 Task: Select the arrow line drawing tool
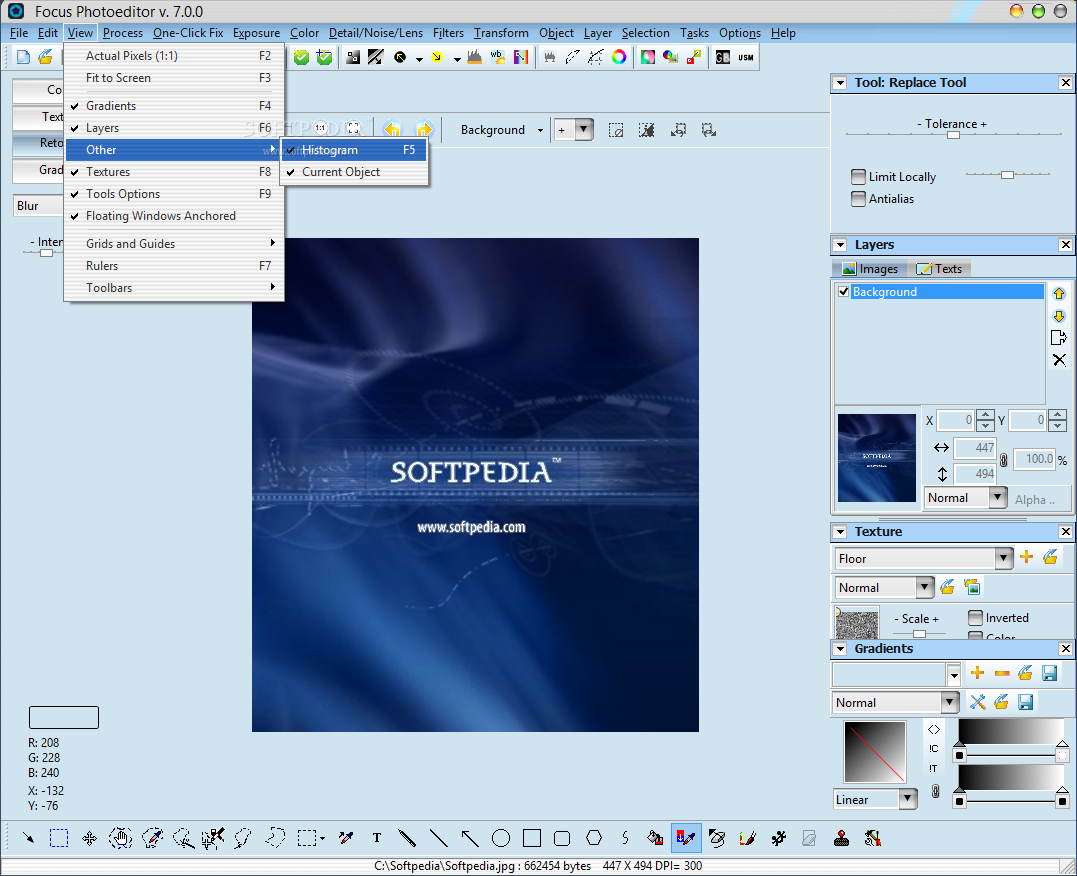pos(470,838)
